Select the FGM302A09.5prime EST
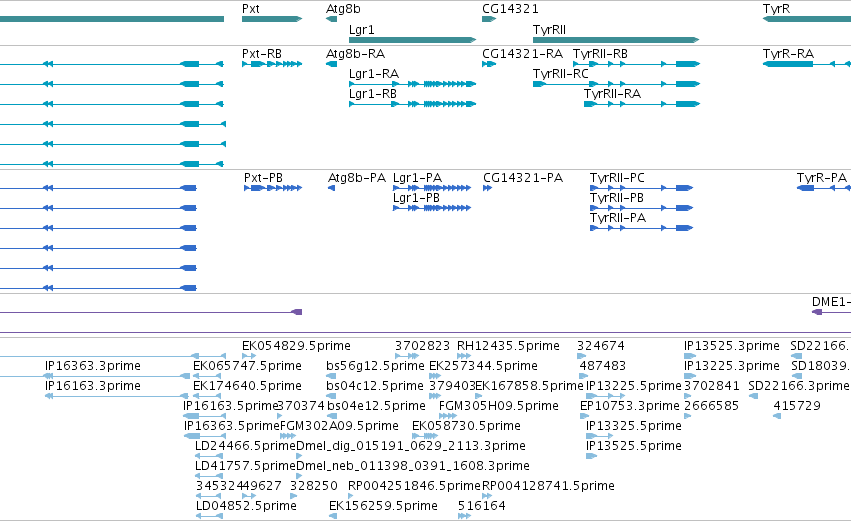Image resolution: width=851 pixels, height=521 pixels. point(288,436)
